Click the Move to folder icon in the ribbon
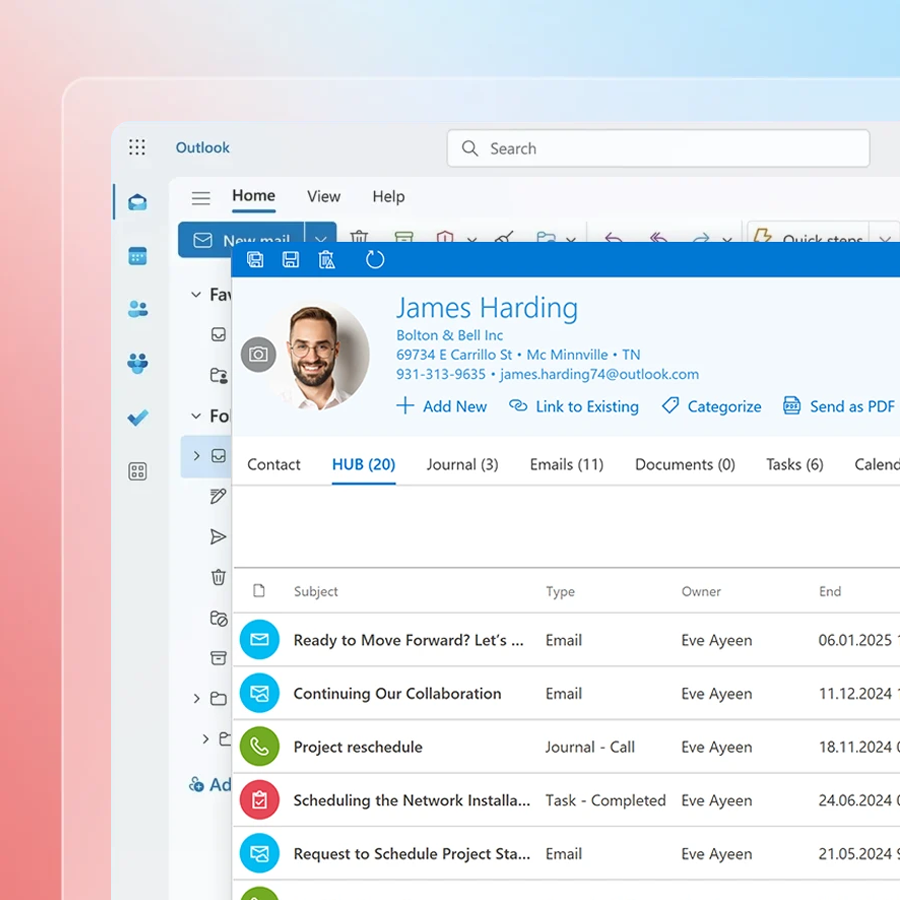This screenshot has height=900, width=900. (546, 236)
